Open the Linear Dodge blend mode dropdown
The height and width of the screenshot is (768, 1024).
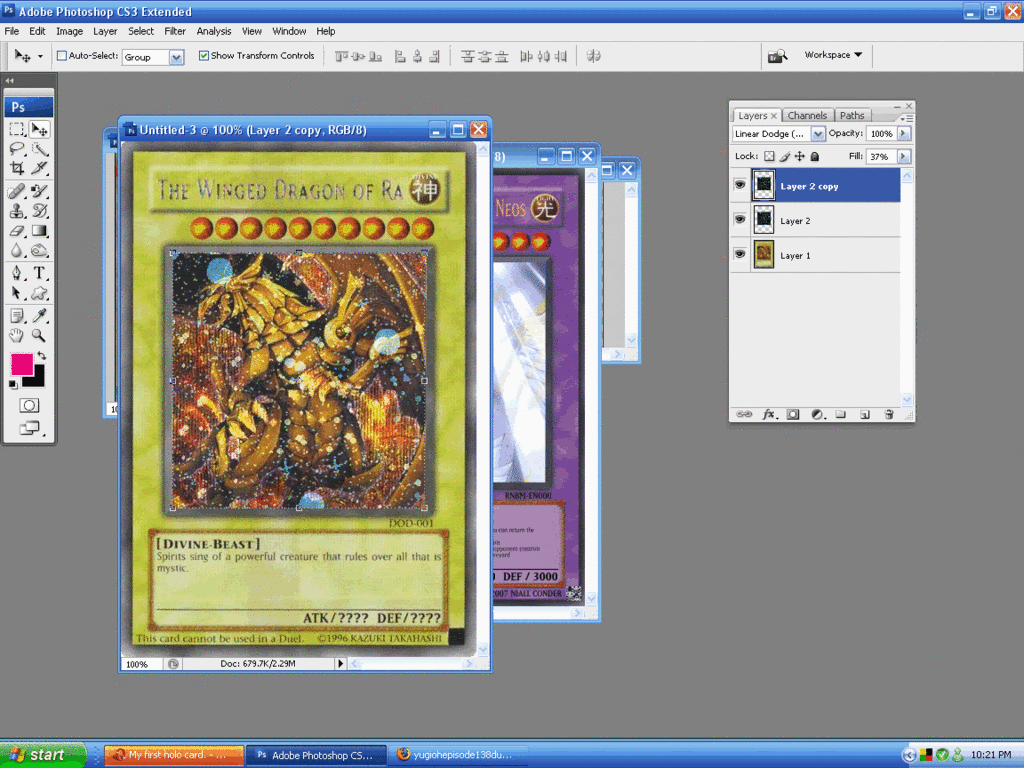pos(818,134)
